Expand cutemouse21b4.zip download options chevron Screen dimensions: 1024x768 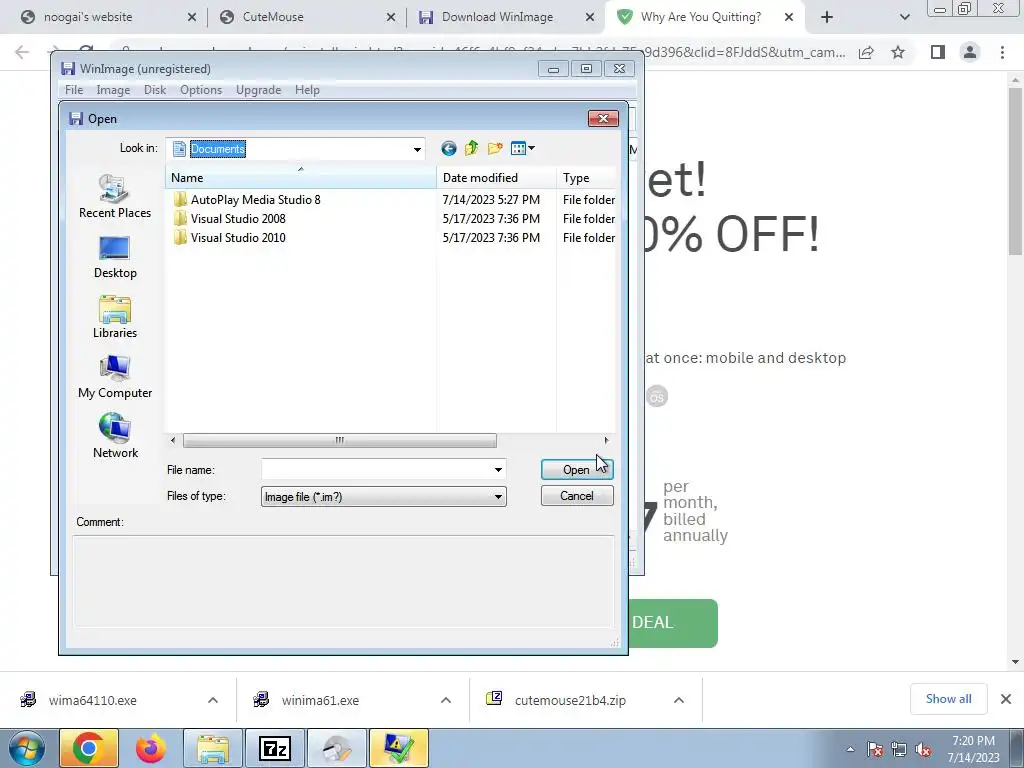pyautogui.click(x=679, y=700)
